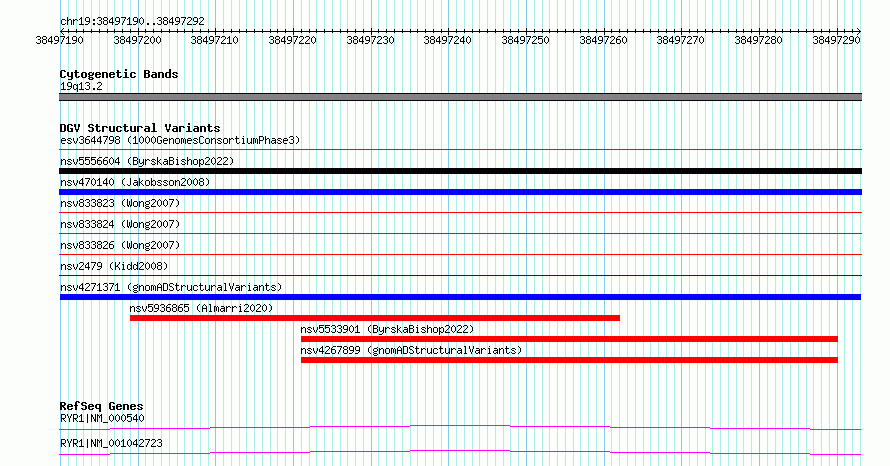Open variant nsv5936865 (Almarri2020) label
This screenshot has height=466, width=890.
click(x=201, y=308)
